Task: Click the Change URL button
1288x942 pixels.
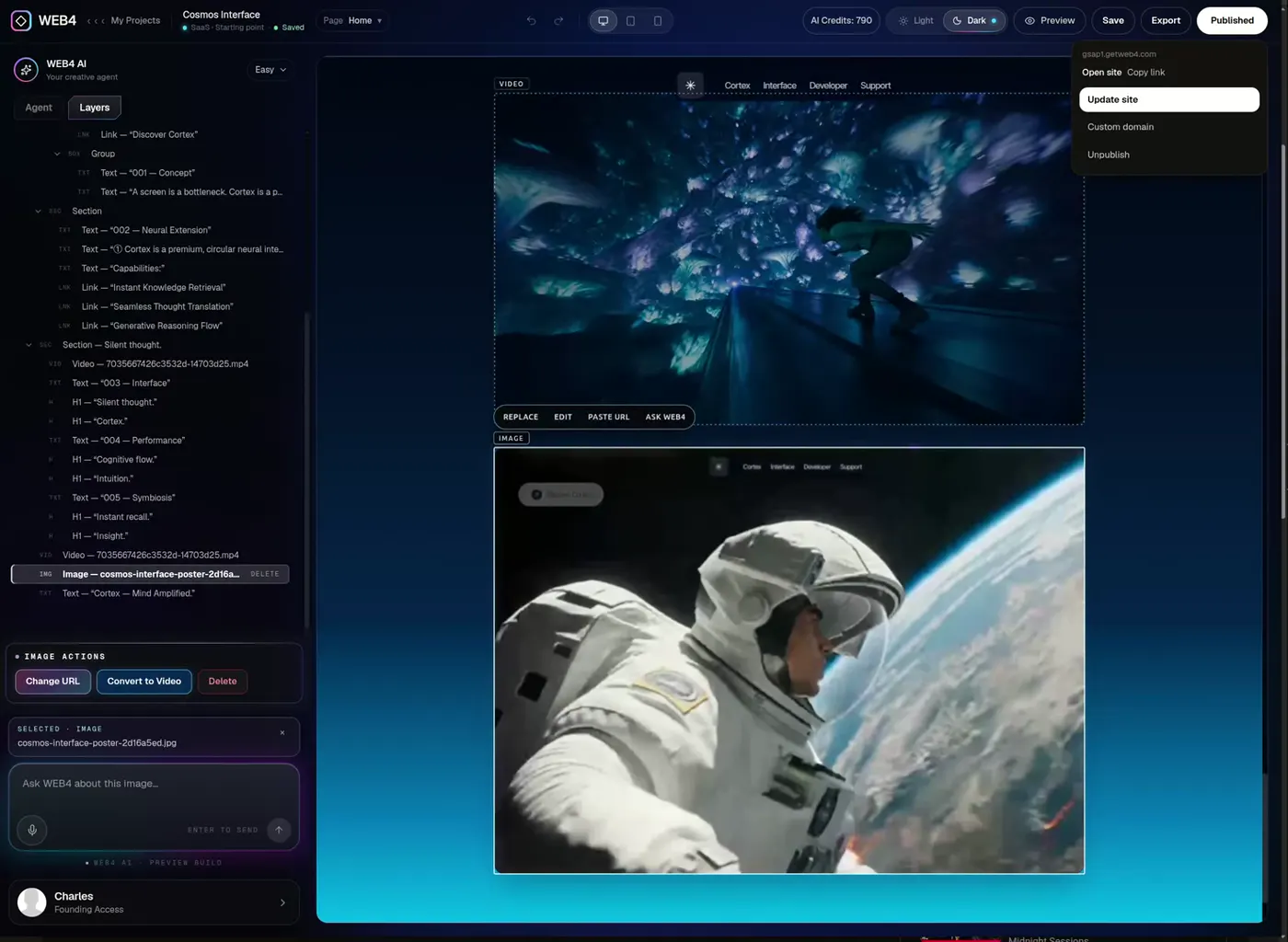Action: 52,682
